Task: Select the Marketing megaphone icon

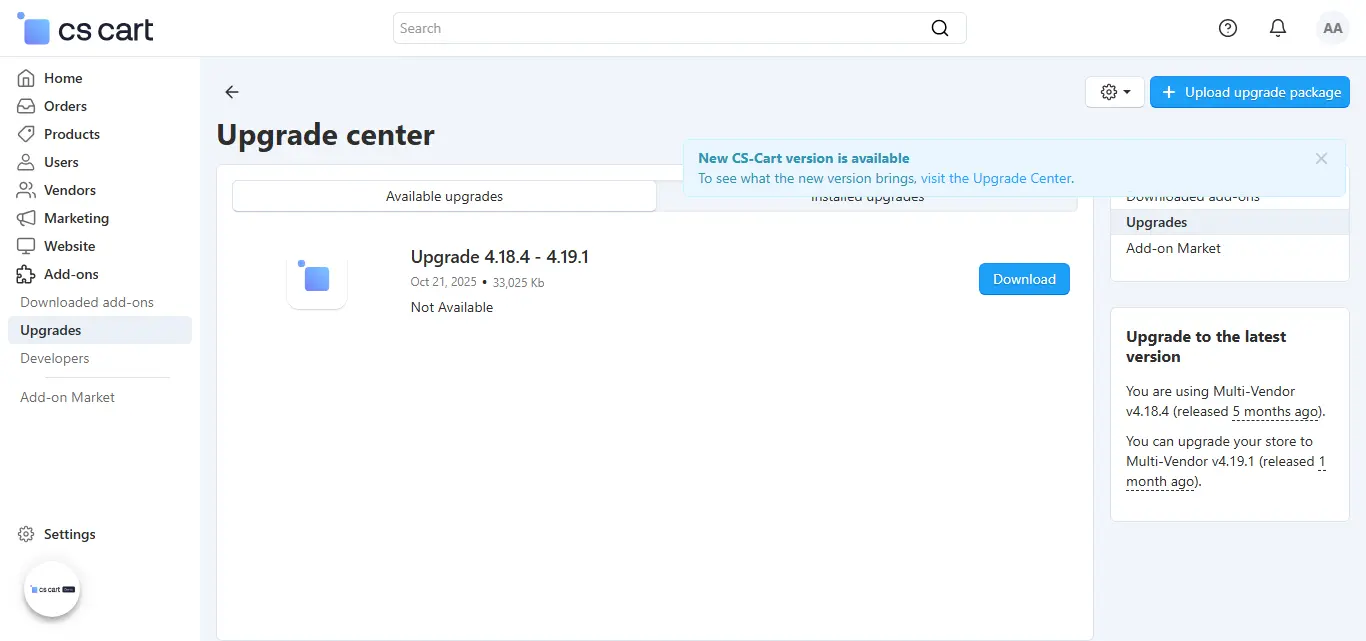Action: coord(27,218)
